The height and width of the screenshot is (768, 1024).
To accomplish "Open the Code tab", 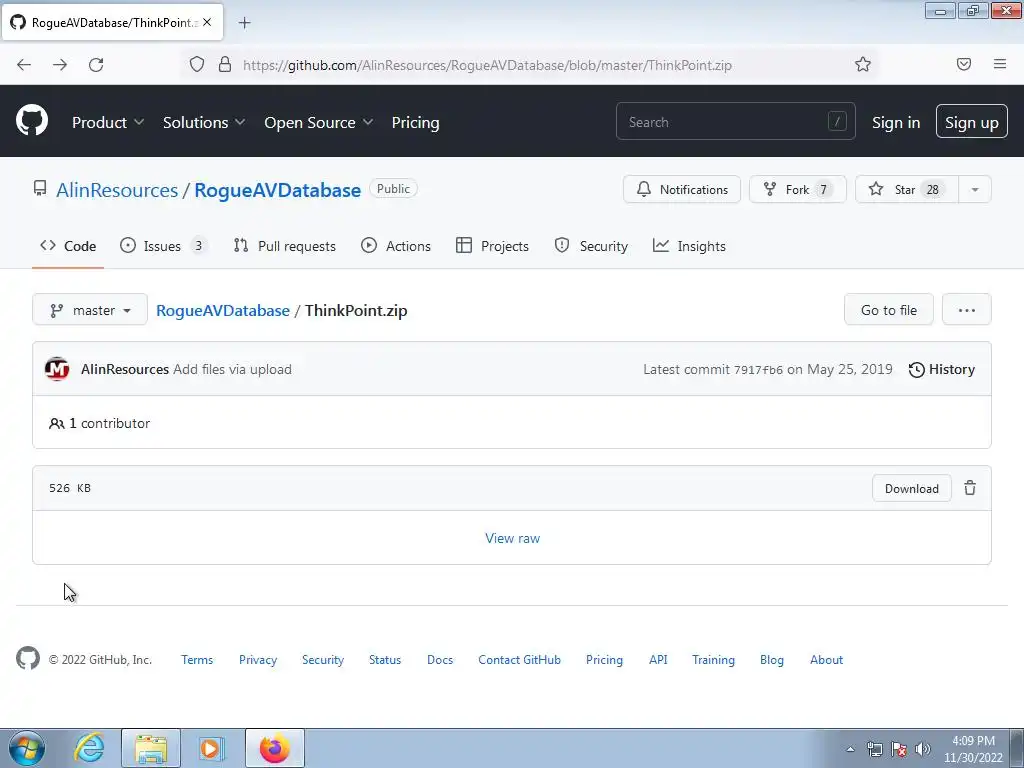I will coord(68,246).
